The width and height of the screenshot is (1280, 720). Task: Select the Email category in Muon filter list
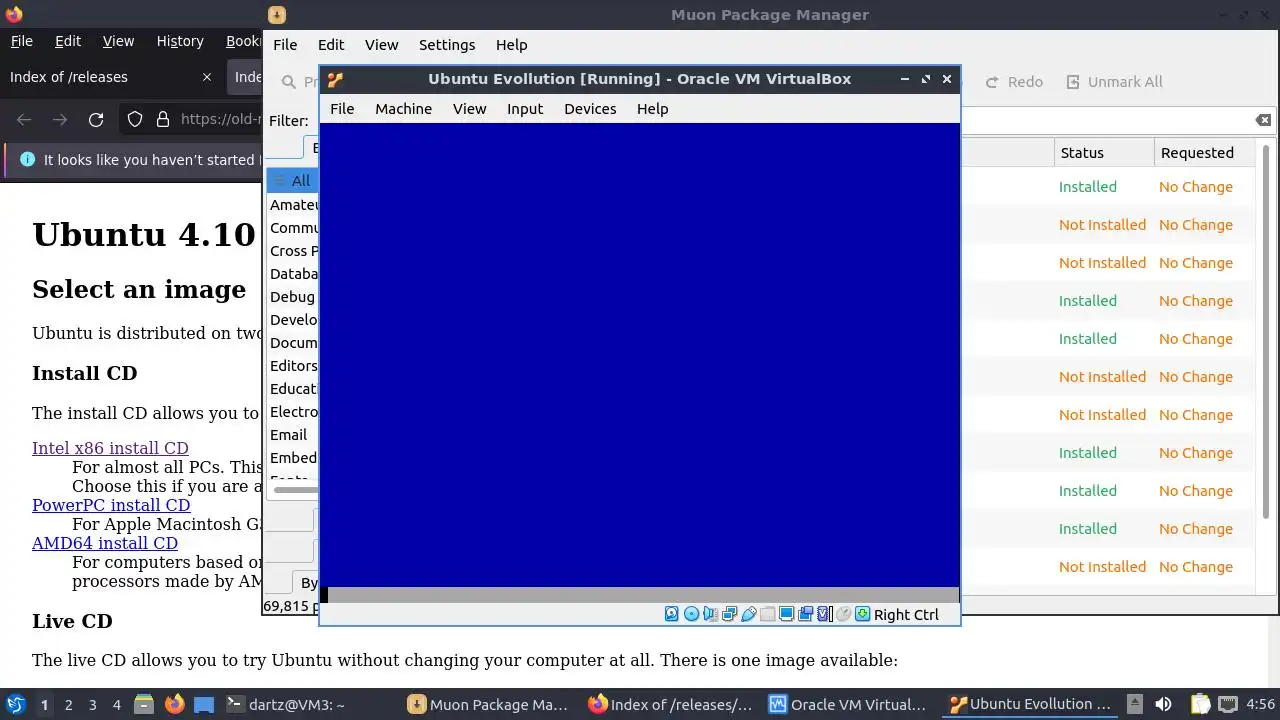point(292,435)
